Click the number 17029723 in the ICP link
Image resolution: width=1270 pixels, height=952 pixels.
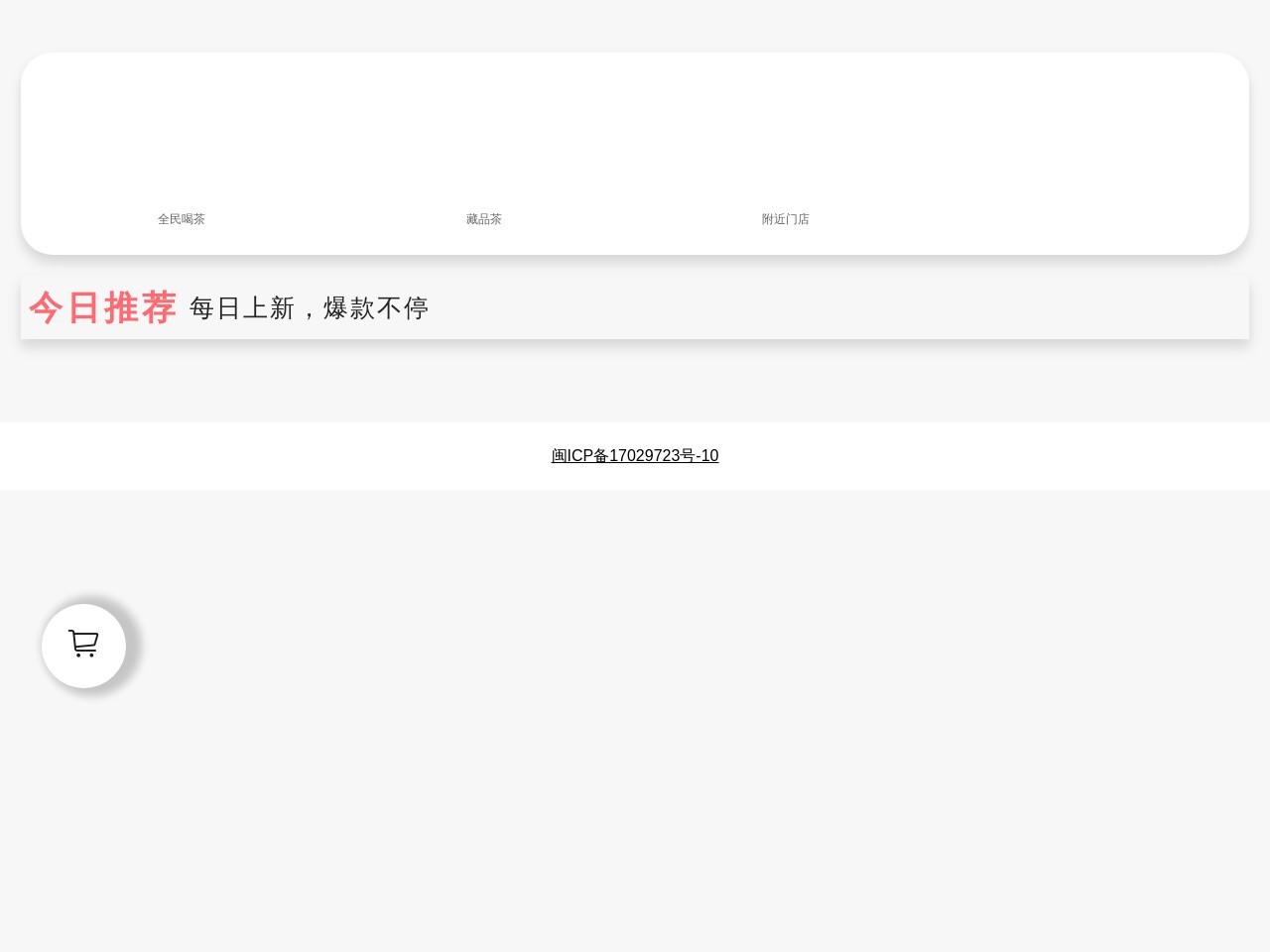point(644,456)
